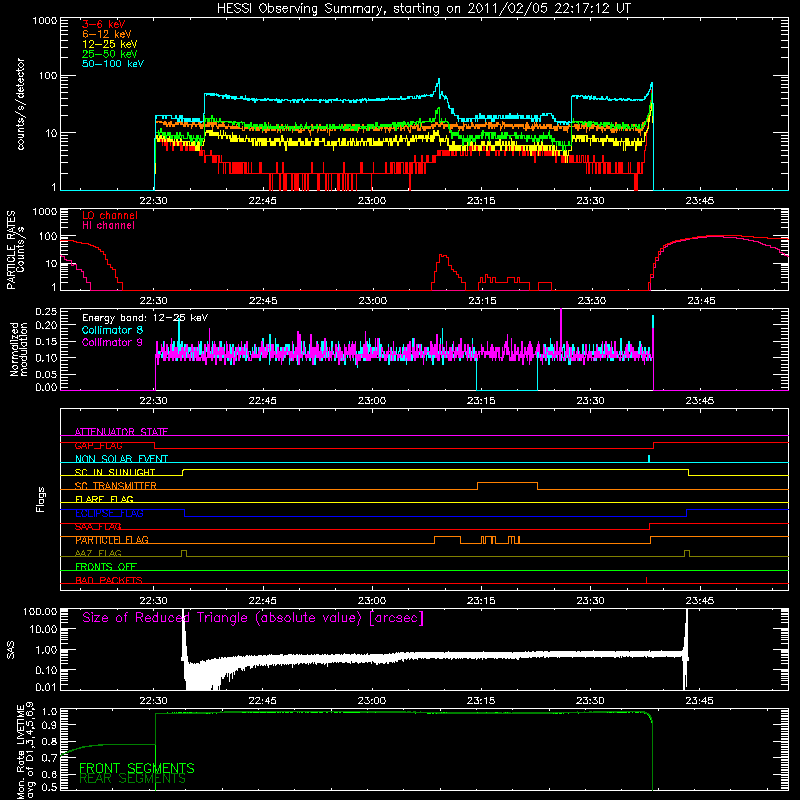Click the 23:45 tick label under Flags plot

[x=699, y=601]
